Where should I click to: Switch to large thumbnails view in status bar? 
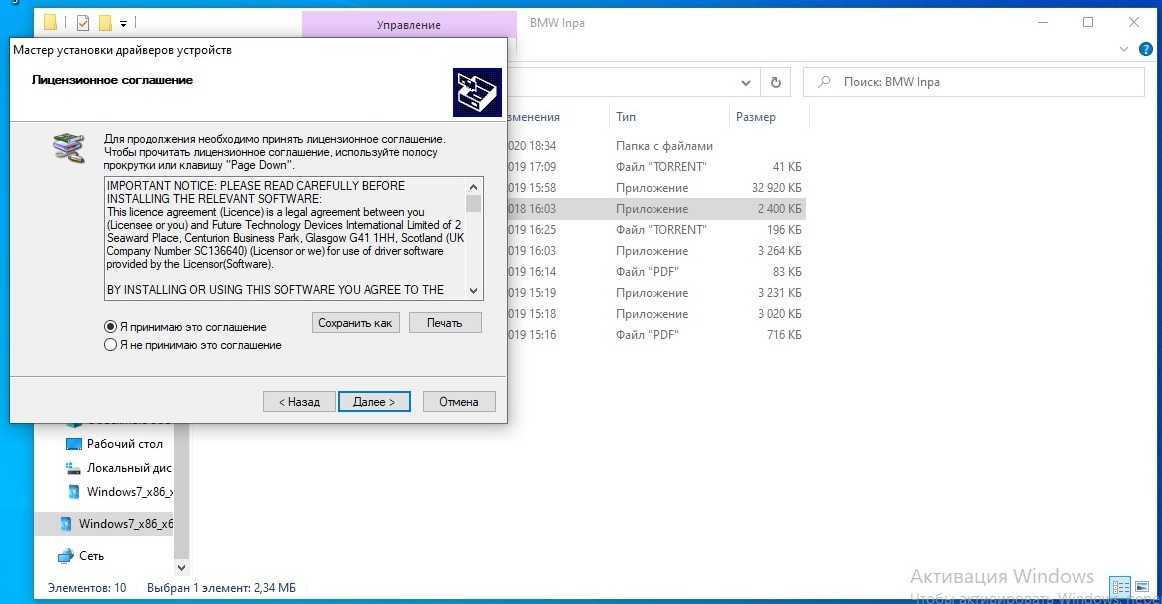1141,587
